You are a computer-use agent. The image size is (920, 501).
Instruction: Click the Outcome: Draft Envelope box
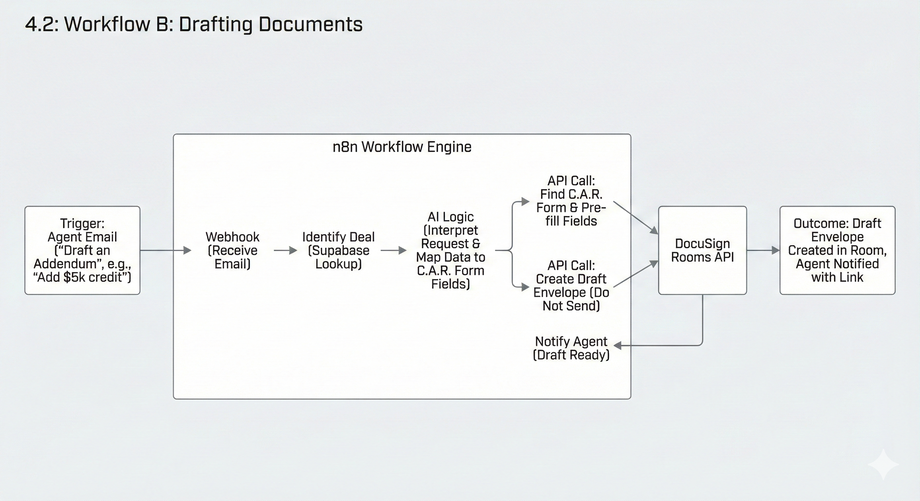pyautogui.click(x=837, y=250)
